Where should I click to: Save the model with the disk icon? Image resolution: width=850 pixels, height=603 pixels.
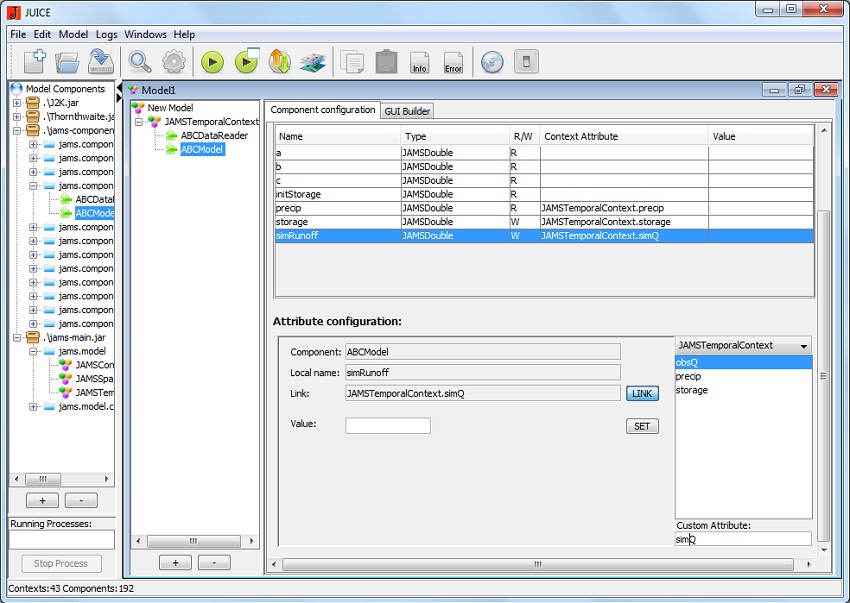(100, 62)
